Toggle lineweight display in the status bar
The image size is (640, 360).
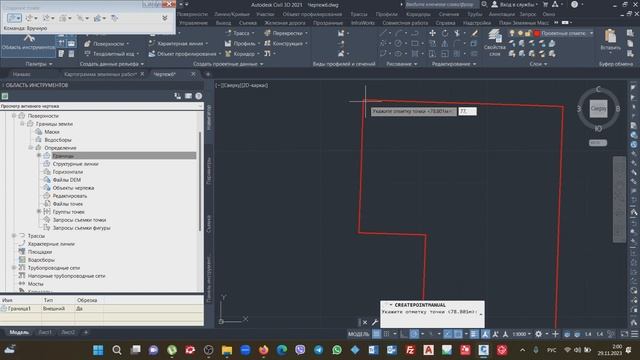pos(474,334)
